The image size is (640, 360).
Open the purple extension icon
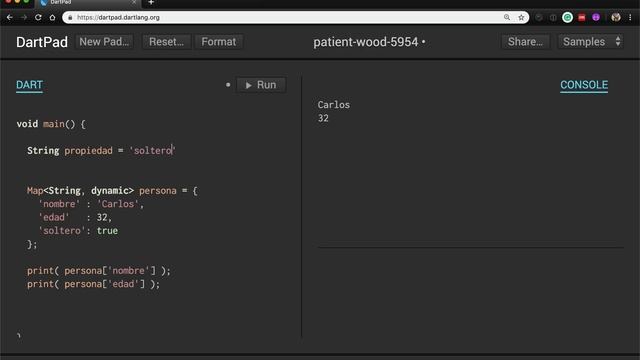coord(596,17)
